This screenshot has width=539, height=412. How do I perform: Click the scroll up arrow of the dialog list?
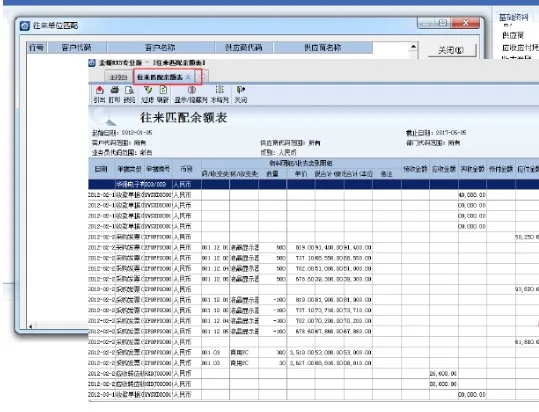pos(414,46)
